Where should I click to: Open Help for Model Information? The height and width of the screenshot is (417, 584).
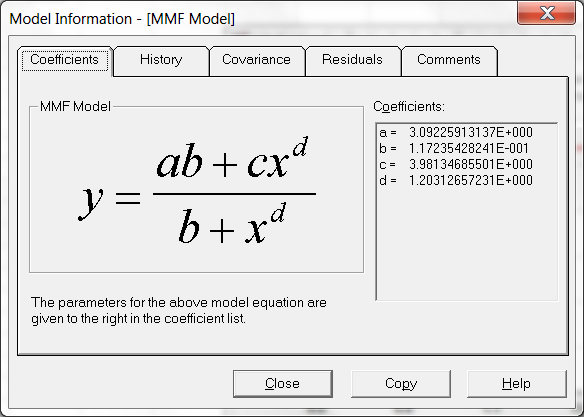tap(517, 383)
